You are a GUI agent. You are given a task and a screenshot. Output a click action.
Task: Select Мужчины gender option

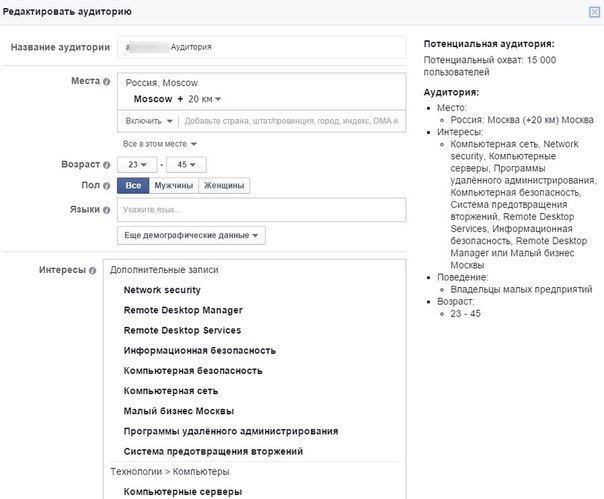pyautogui.click(x=174, y=185)
